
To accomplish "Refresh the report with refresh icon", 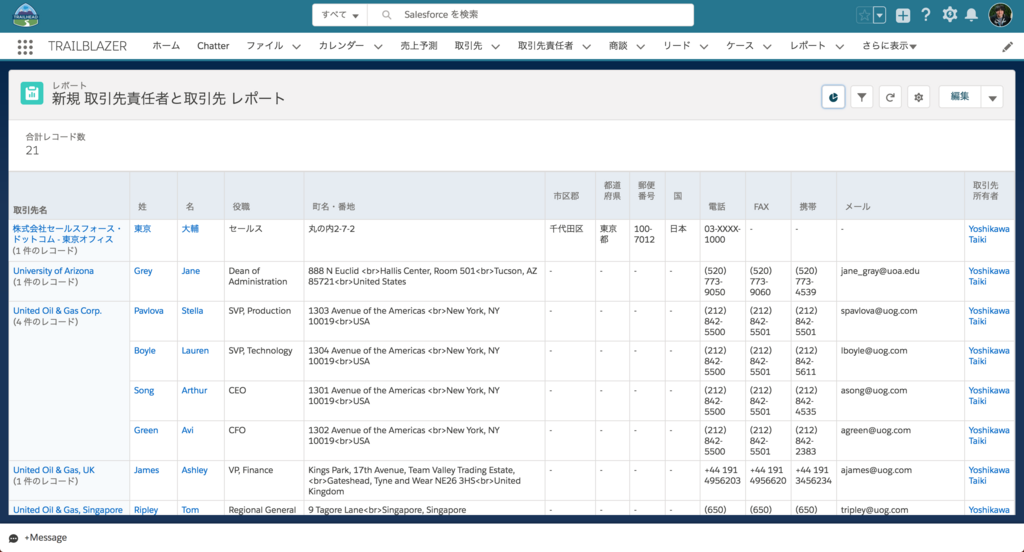I will [890, 97].
